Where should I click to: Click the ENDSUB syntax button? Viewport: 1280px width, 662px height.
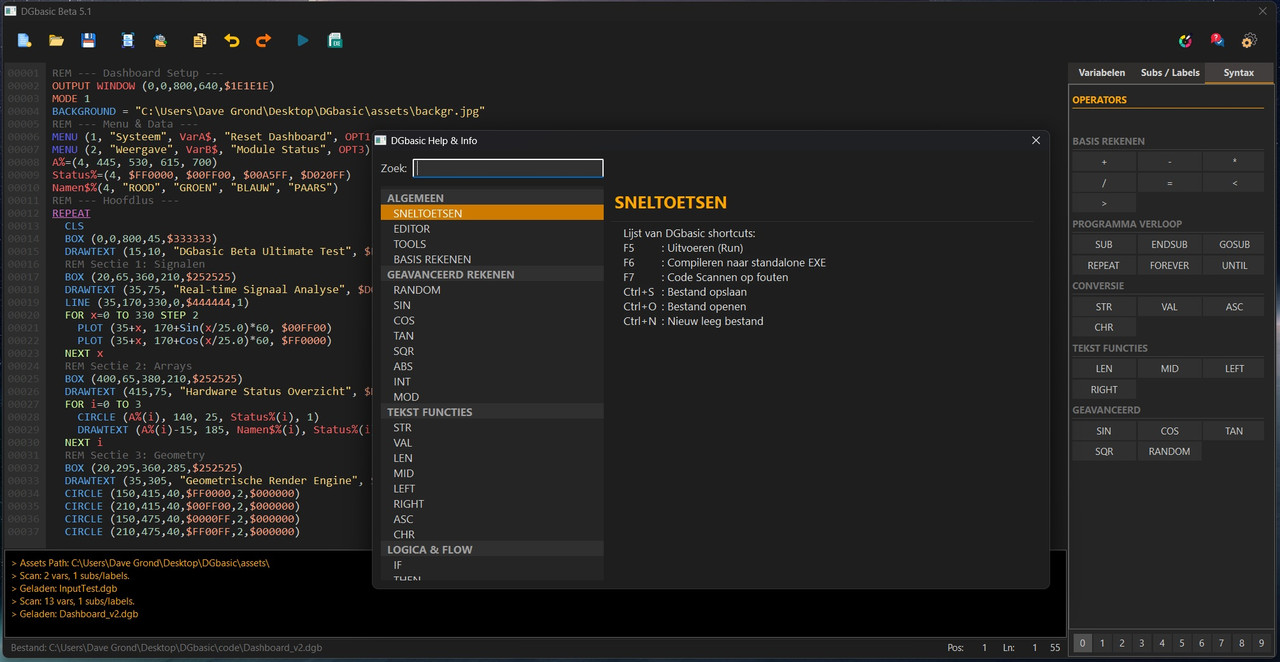coord(1169,245)
